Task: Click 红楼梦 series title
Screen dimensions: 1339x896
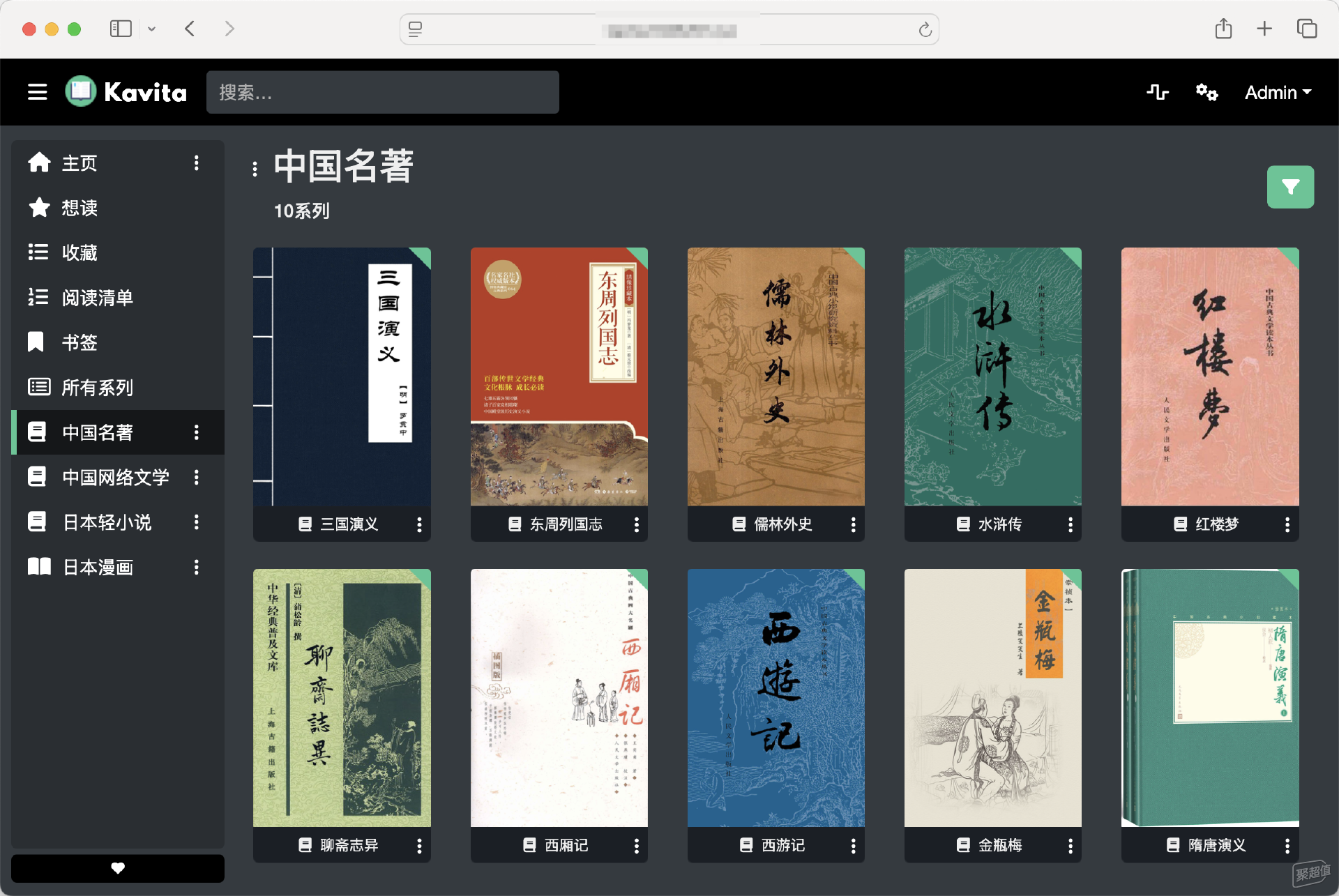Action: 1217,524
